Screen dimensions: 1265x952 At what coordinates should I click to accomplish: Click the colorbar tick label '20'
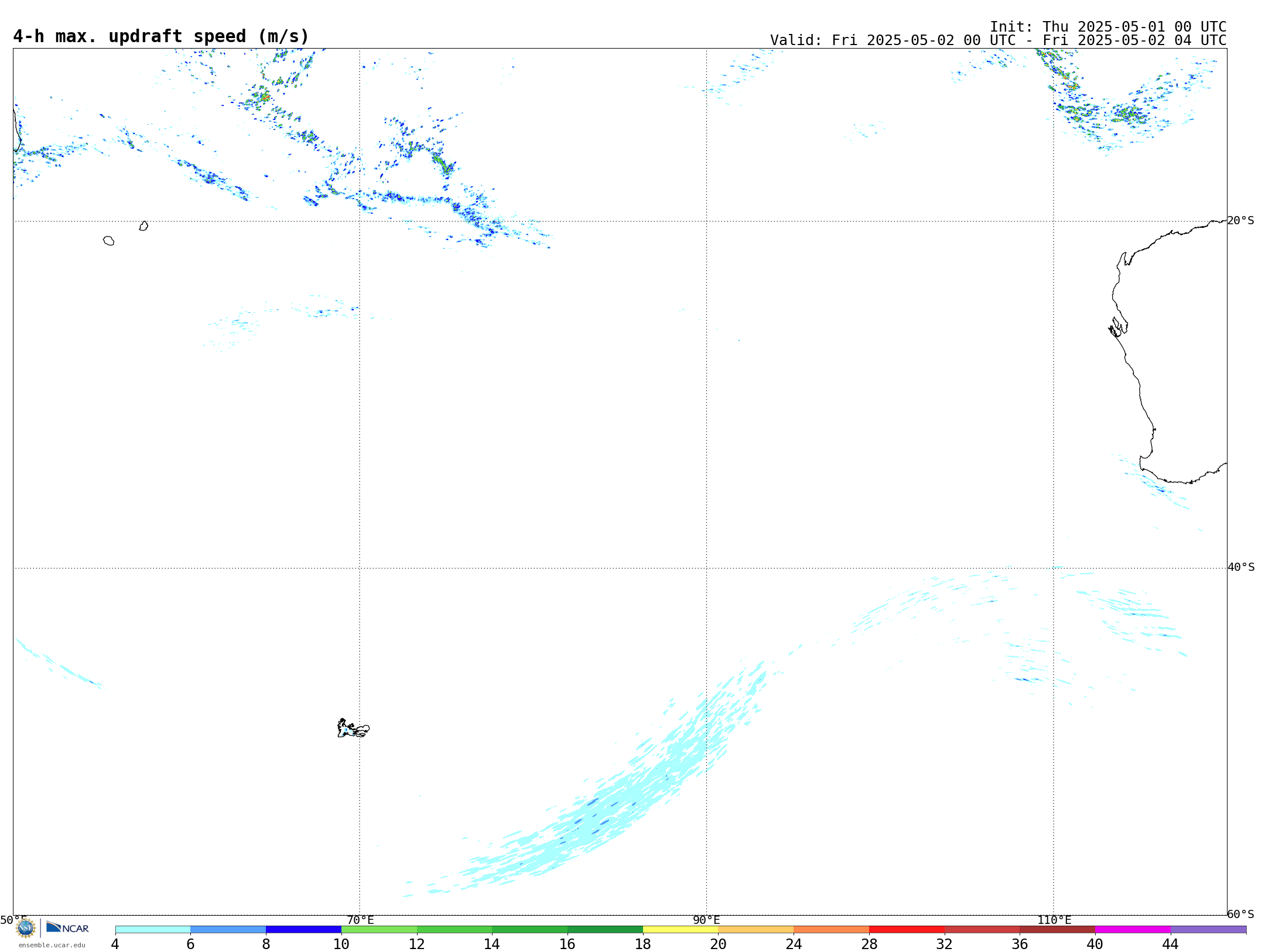(x=719, y=944)
